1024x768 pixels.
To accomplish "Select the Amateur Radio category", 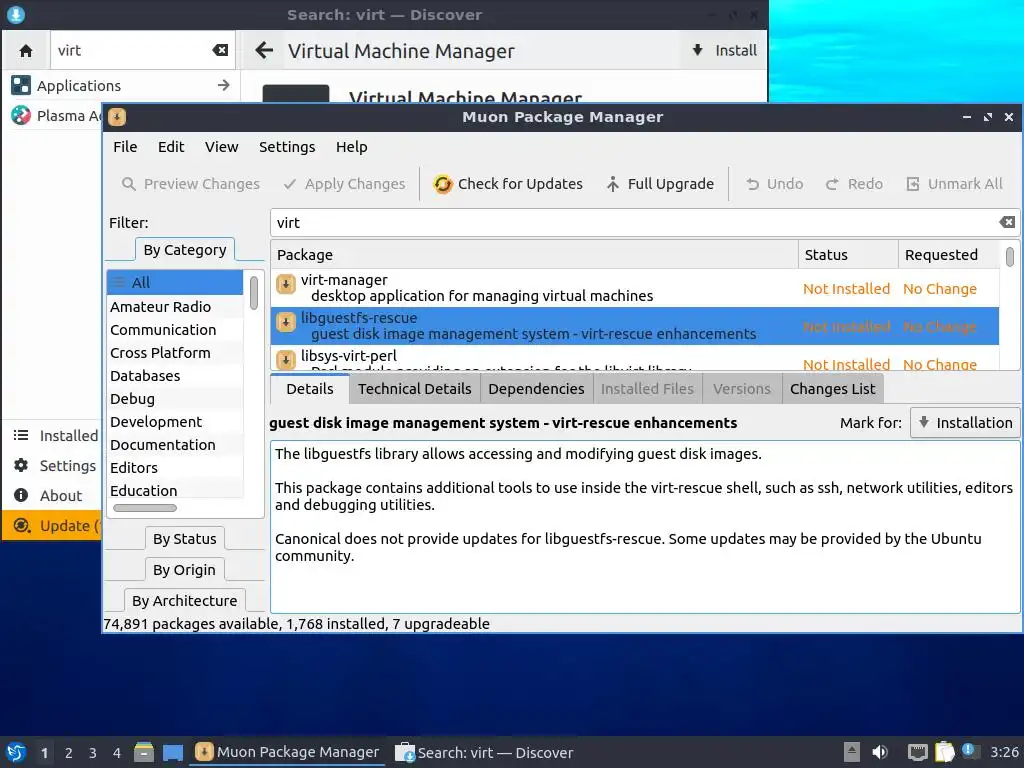I will pos(174,307).
